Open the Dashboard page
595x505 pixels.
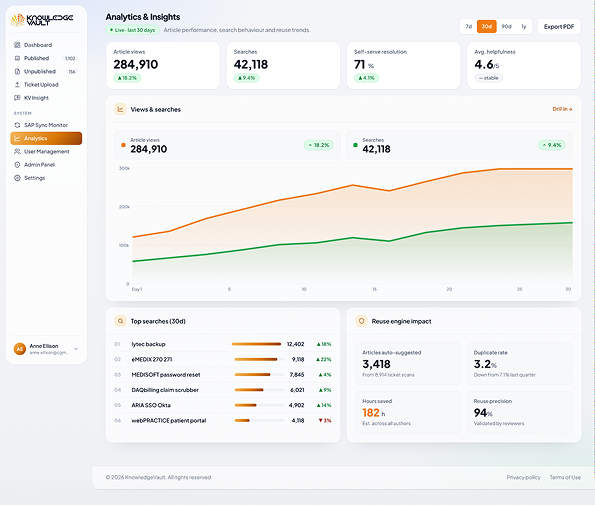coord(46,45)
